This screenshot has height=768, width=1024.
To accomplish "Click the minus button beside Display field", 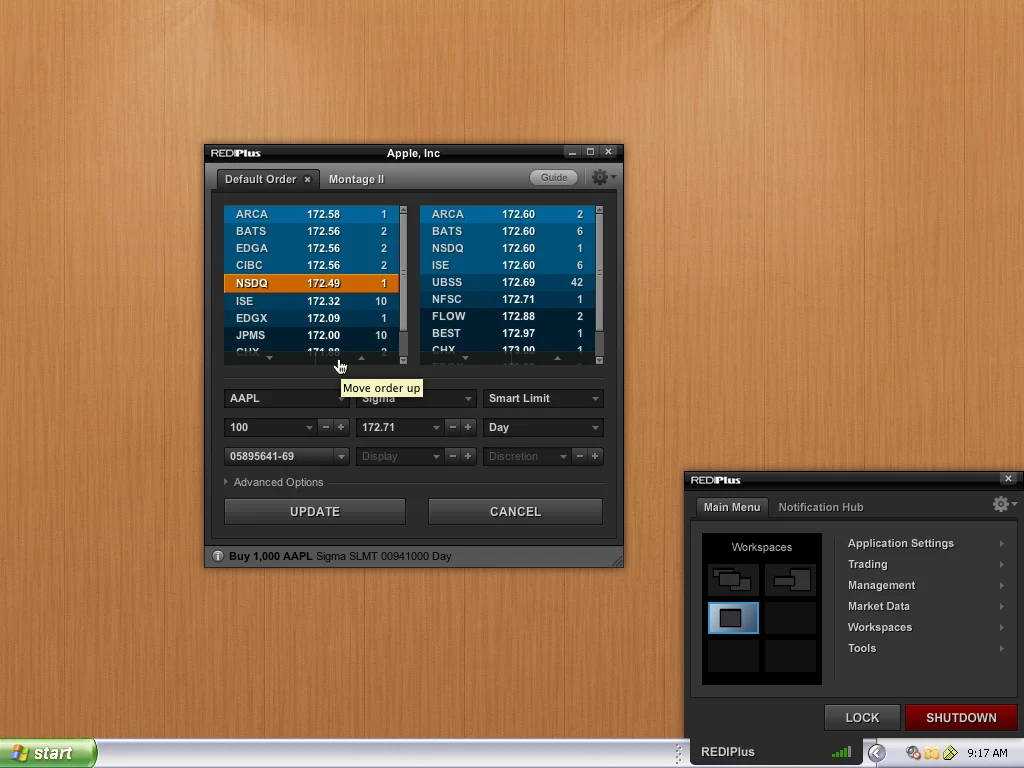I will coord(453,456).
